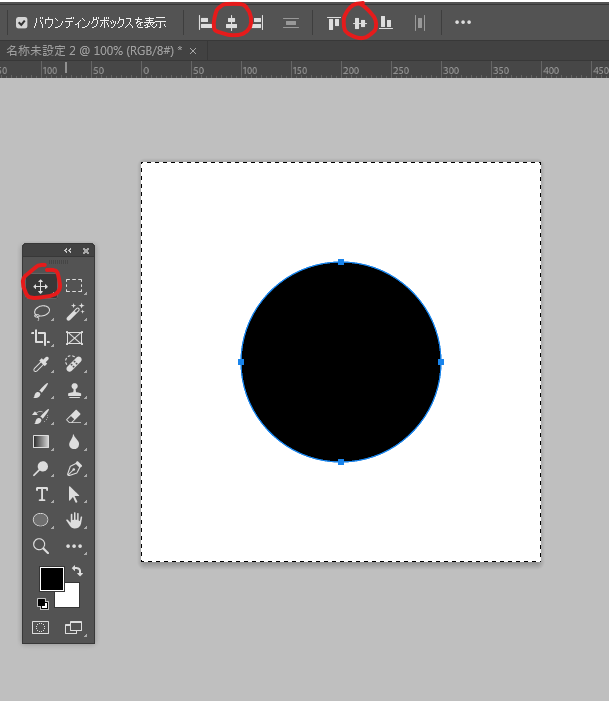Click align horizontal centers button
Screen dimensions: 609x701
pos(231,22)
